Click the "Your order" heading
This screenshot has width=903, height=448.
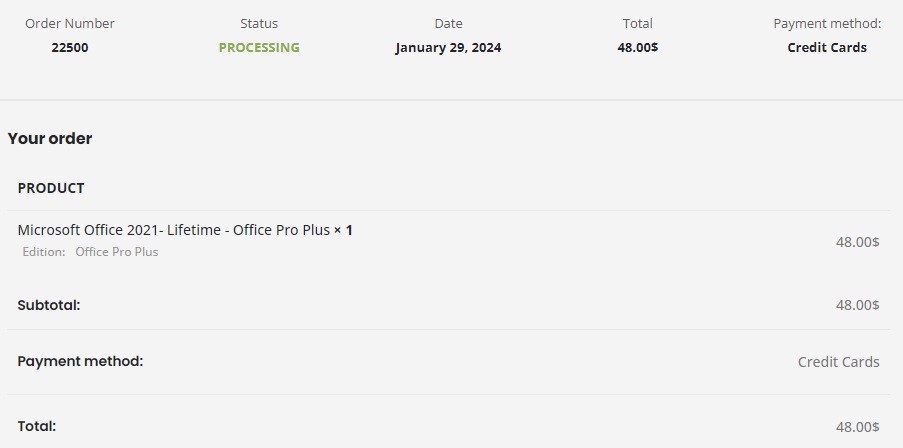tap(50, 139)
